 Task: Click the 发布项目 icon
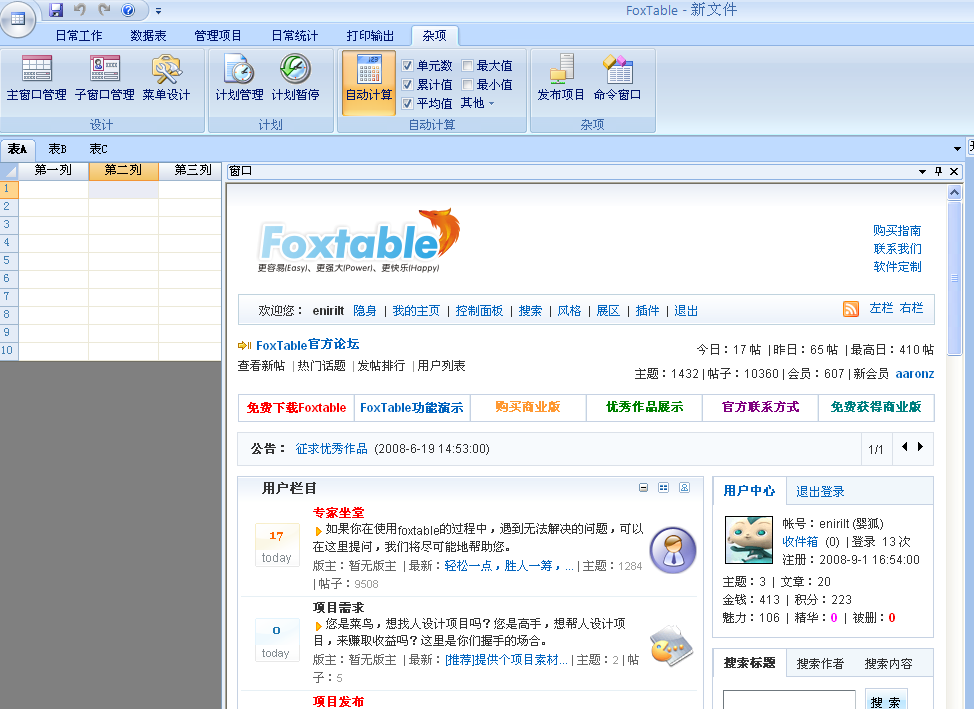pos(561,78)
